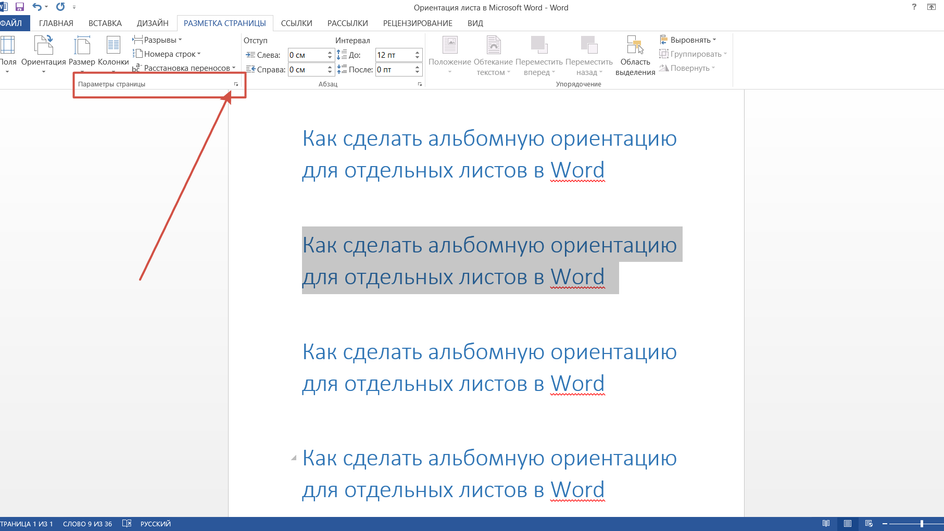Open the ФАЙЛ tab

point(11,23)
